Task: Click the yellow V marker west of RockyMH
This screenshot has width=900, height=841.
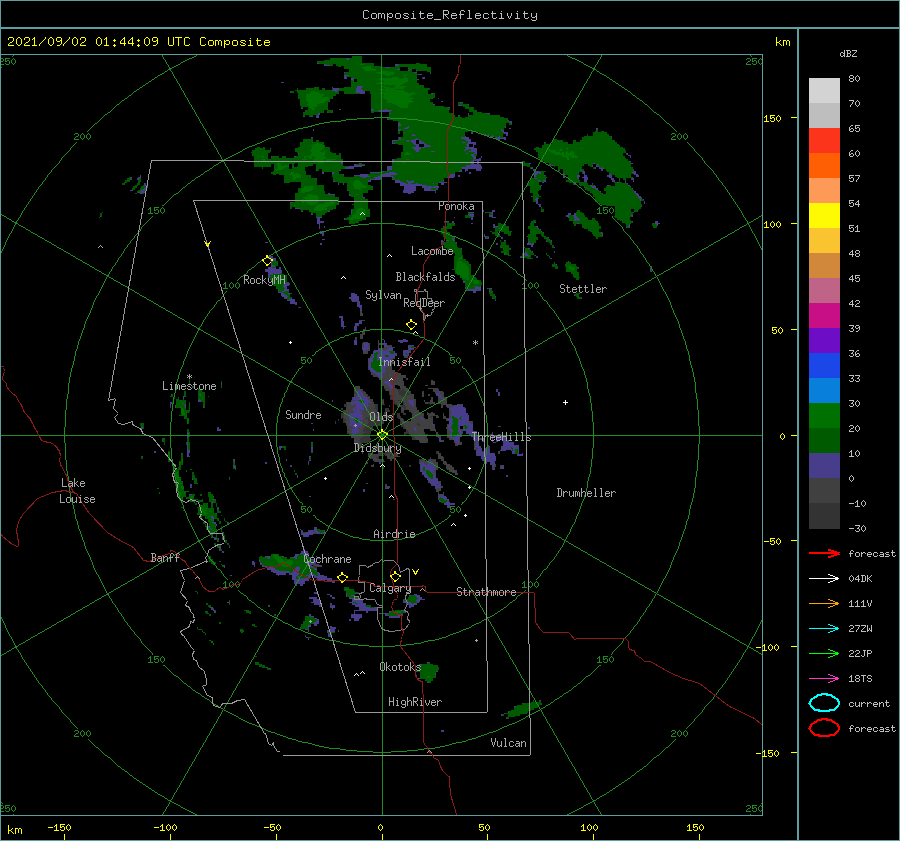Action: (208, 244)
